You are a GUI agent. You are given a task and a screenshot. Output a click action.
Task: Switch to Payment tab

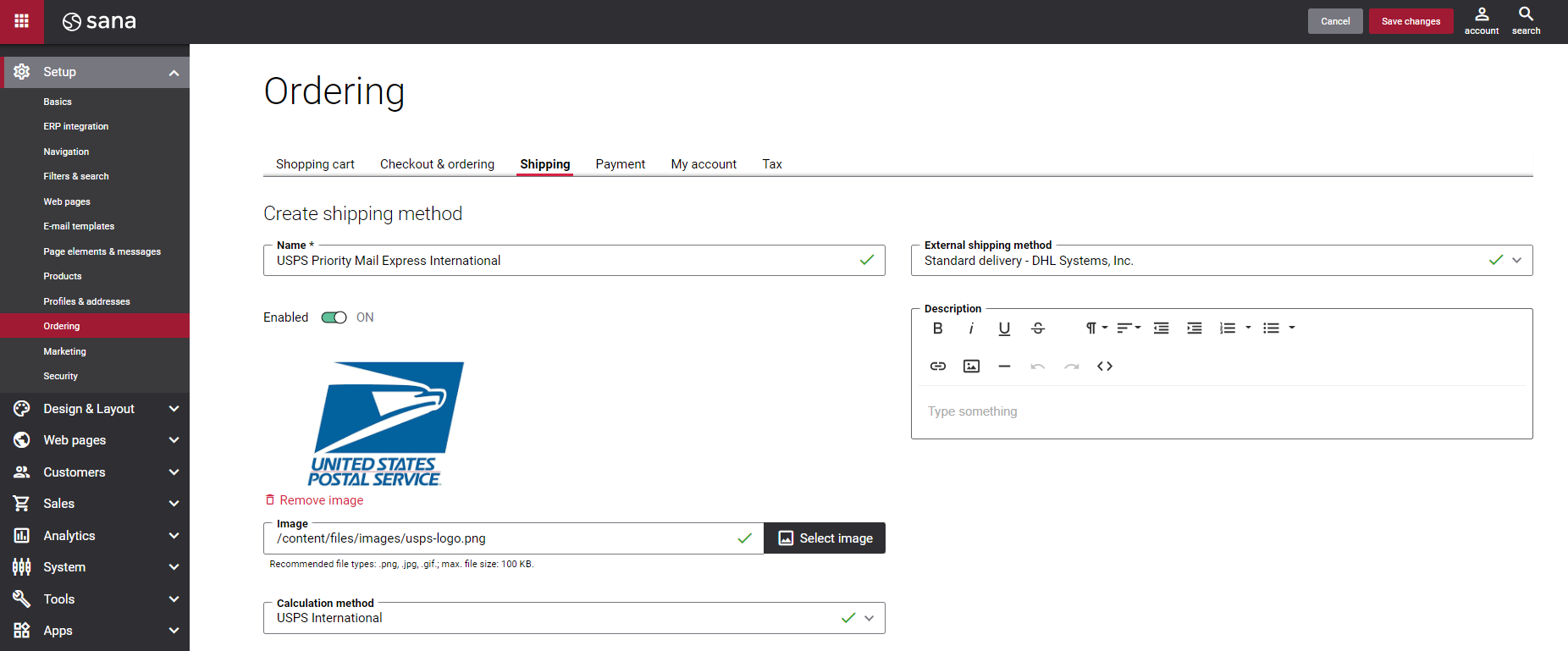click(621, 164)
